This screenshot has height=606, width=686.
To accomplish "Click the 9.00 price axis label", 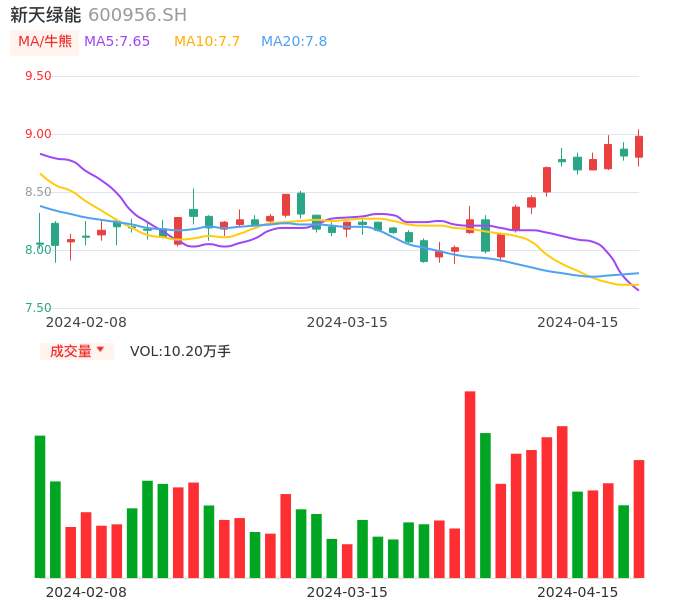I will 38,134.
